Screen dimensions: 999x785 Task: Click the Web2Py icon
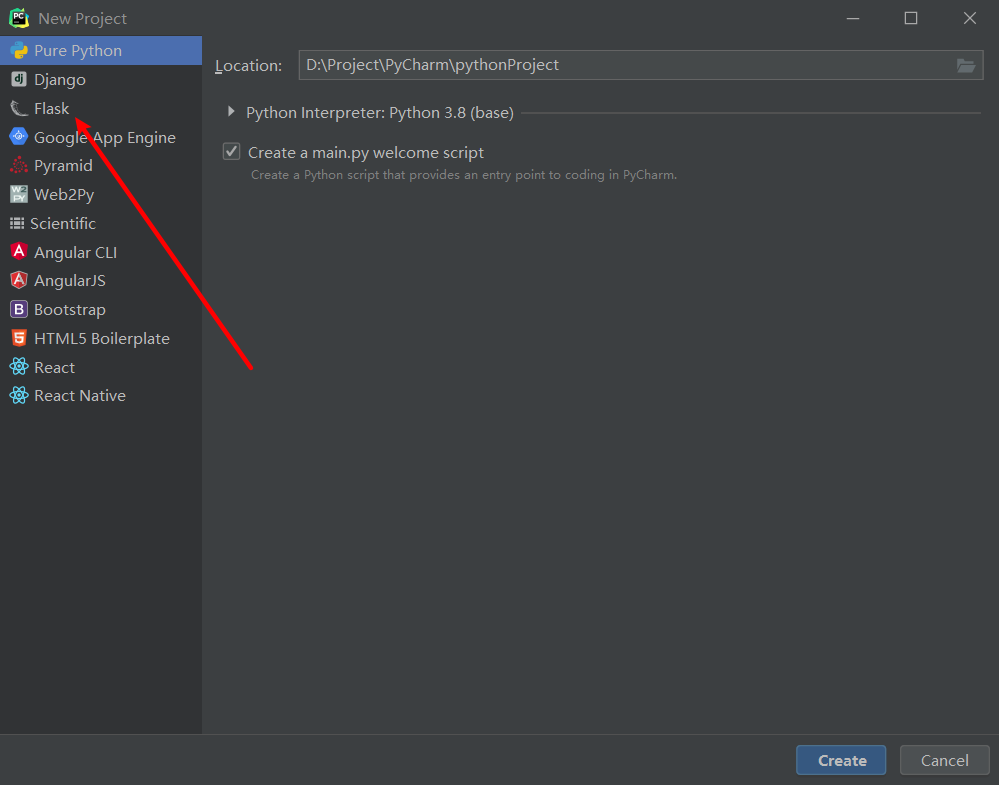(19, 194)
